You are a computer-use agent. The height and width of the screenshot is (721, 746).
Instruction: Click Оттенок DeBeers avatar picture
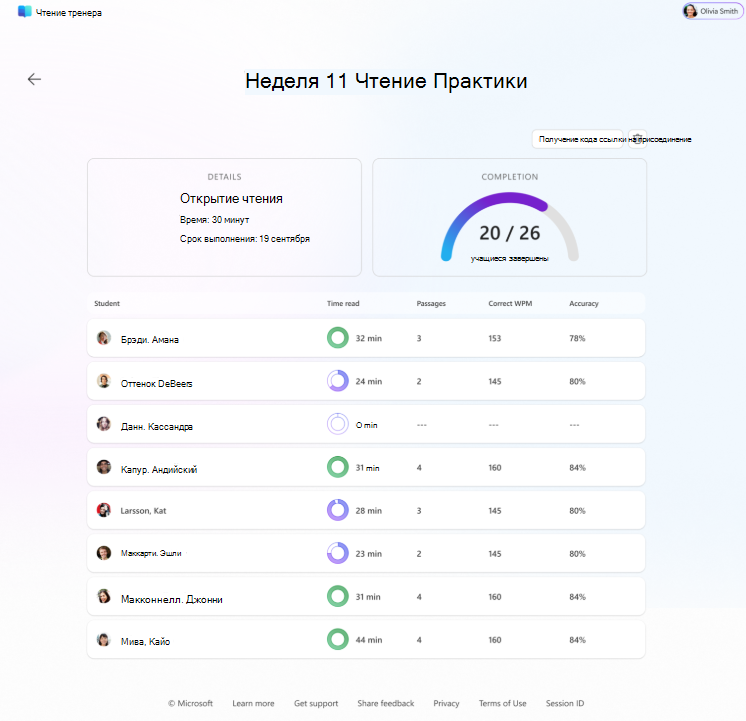[x=104, y=381]
